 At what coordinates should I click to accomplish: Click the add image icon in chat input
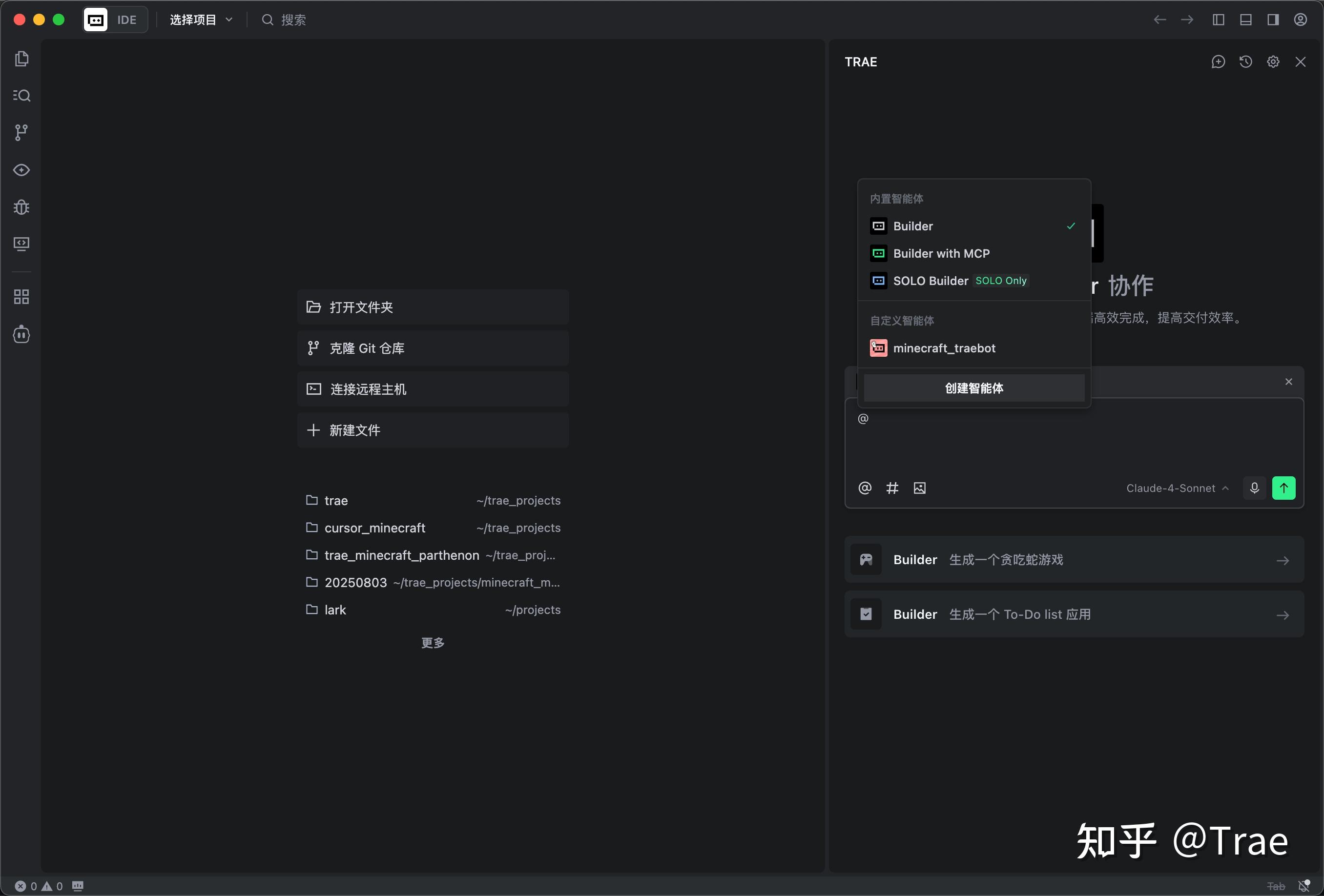(919, 488)
